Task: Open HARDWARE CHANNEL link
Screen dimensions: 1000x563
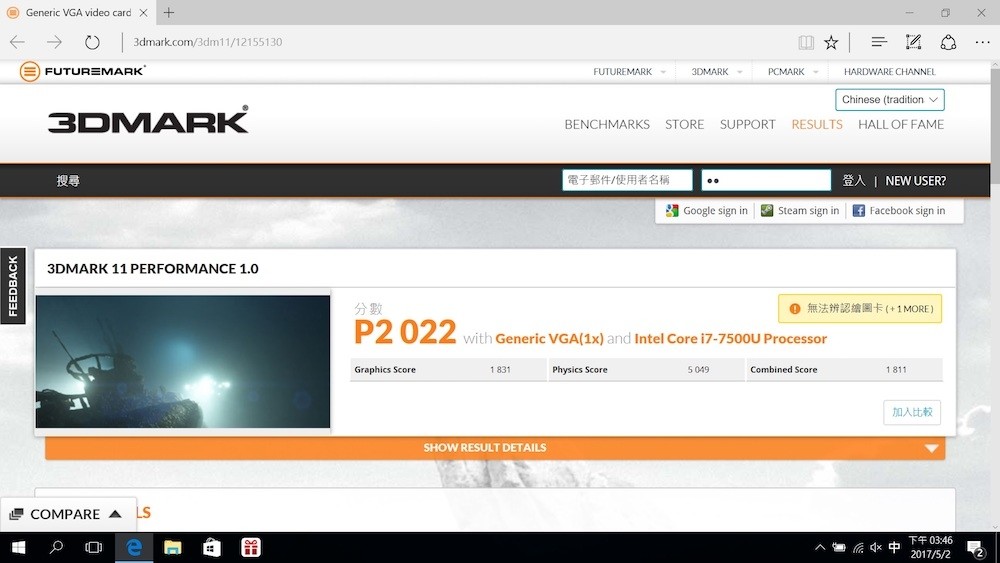Action: coord(890,71)
